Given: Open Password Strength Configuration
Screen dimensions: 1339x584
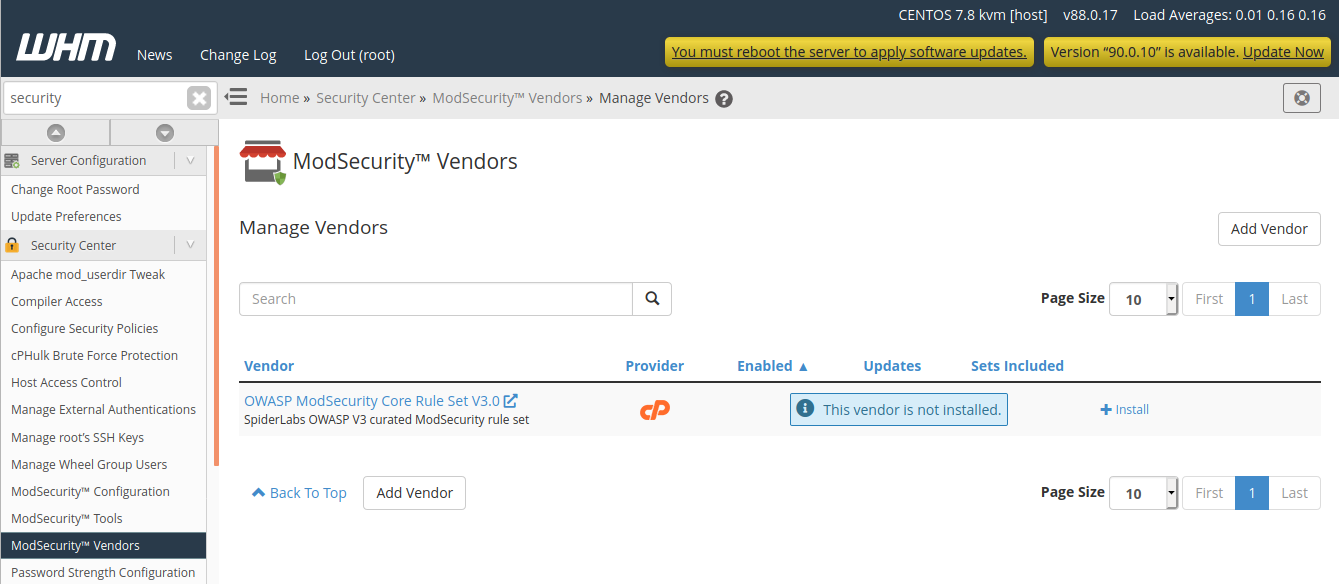Looking at the screenshot, I should tap(104, 573).
